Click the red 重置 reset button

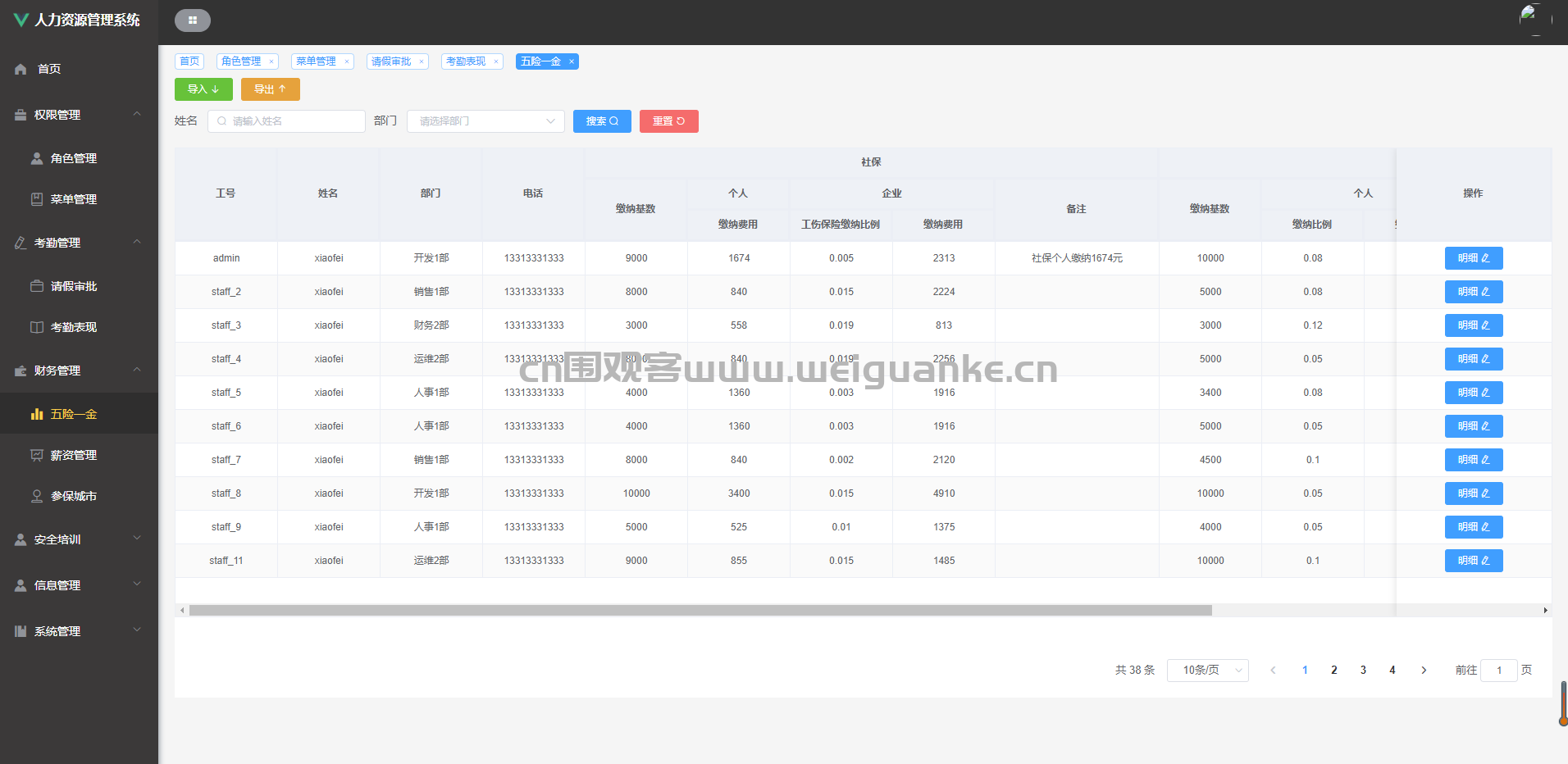(669, 121)
